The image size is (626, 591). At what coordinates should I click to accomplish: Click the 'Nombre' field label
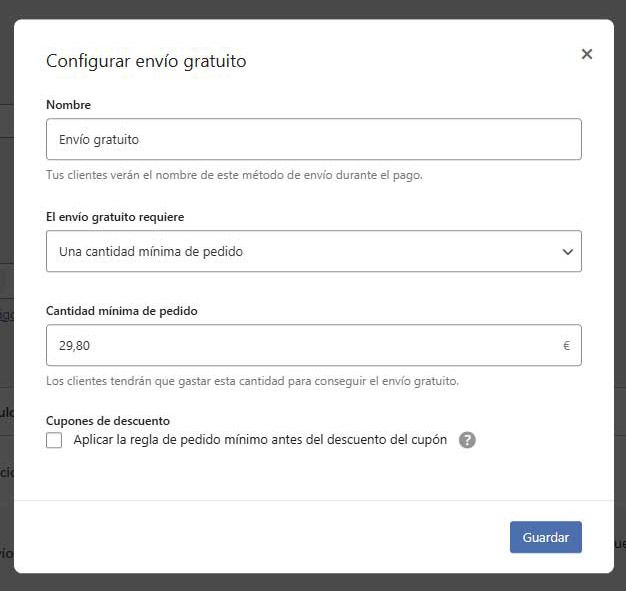68,105
